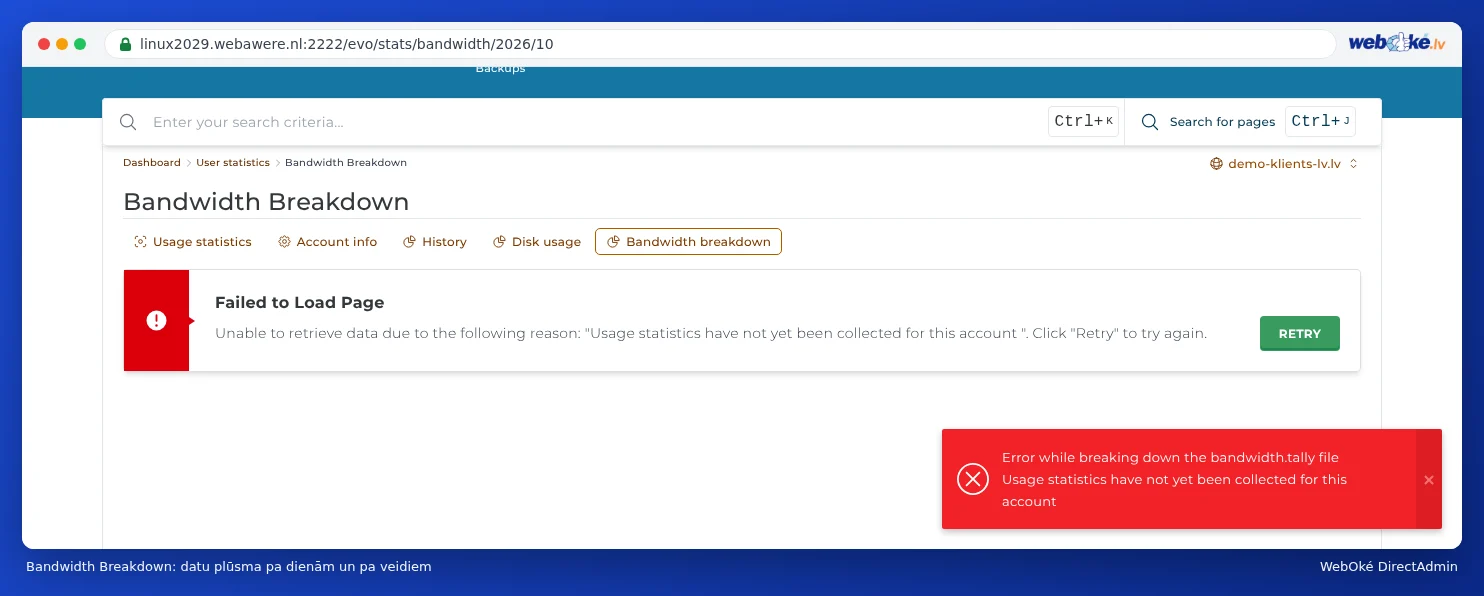Screen dimensions: 1484x596
Task: Click the green Retry button
Action: 1299,334
